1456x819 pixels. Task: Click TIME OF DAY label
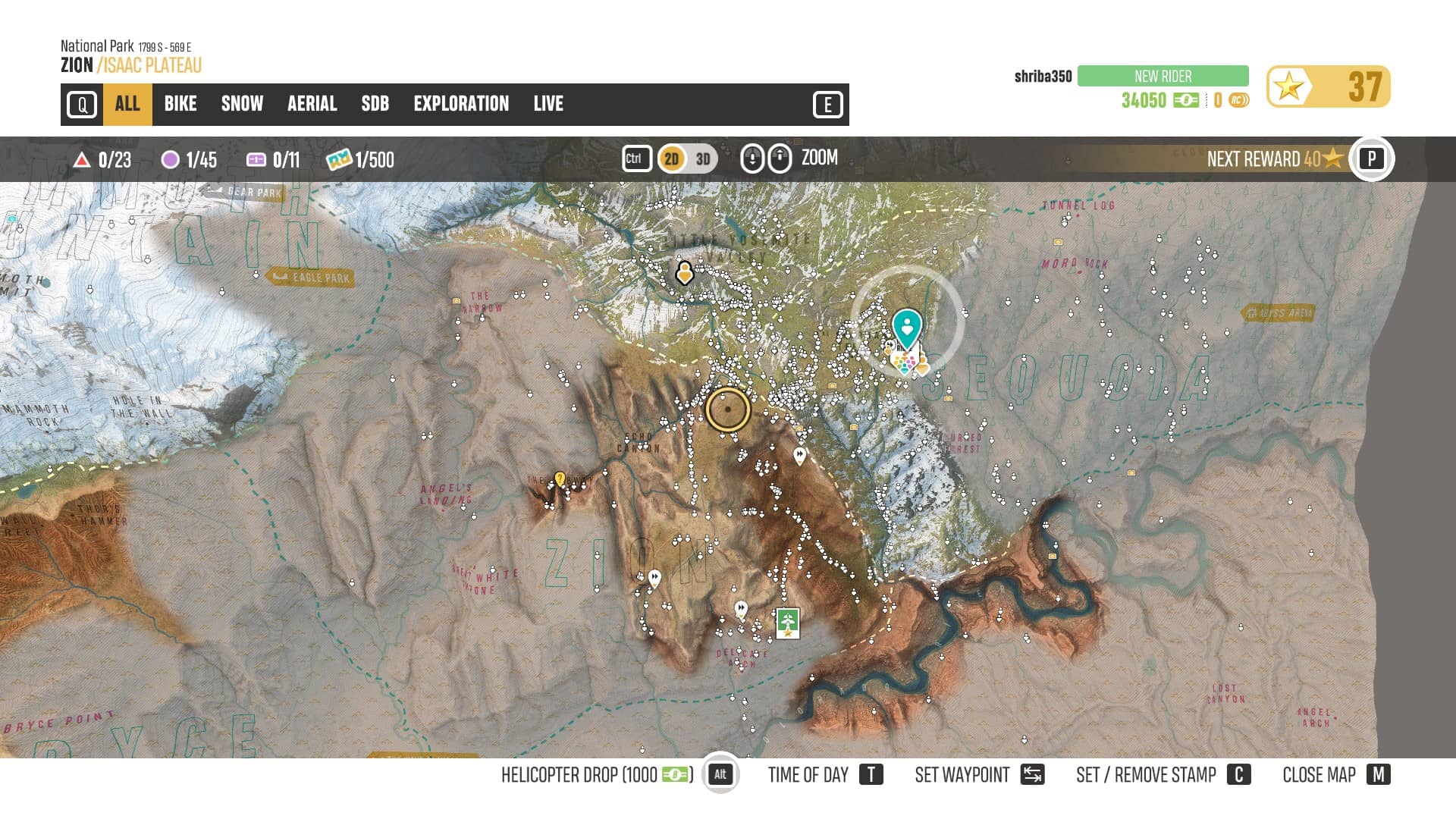click(x=808, y=775)
